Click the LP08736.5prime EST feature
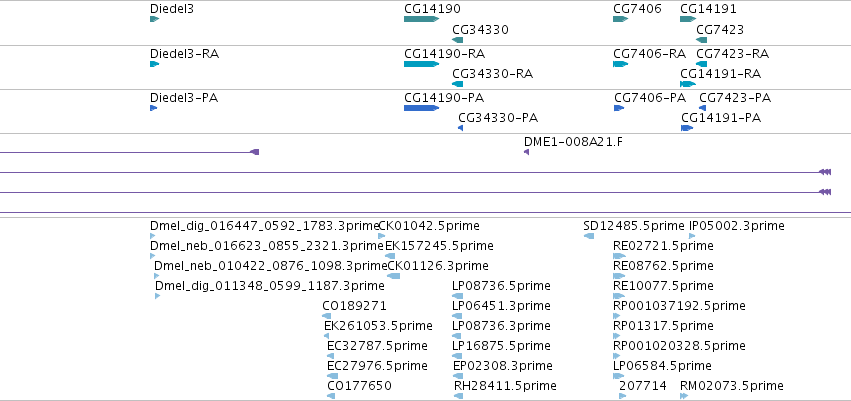This screenshot has width=851, height=401. coord(458,296)
